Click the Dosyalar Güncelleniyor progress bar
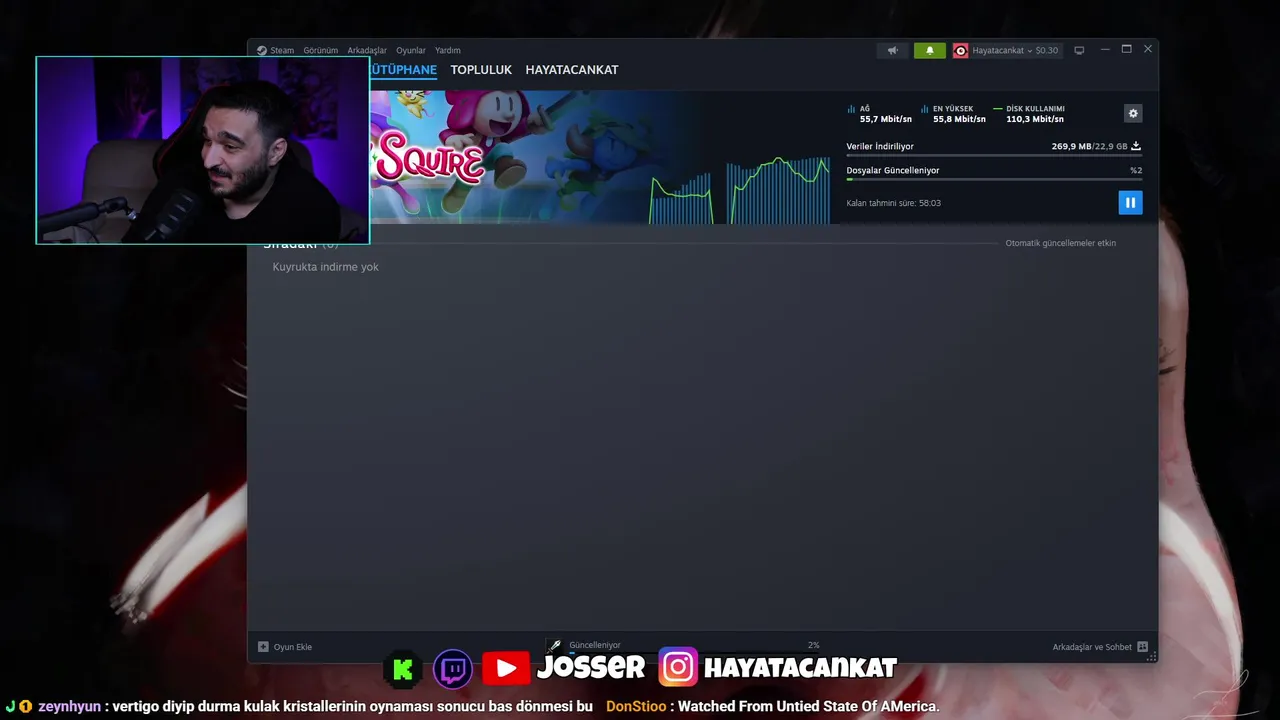Viewport: 1280px width, 720px height. coord(994,179)
